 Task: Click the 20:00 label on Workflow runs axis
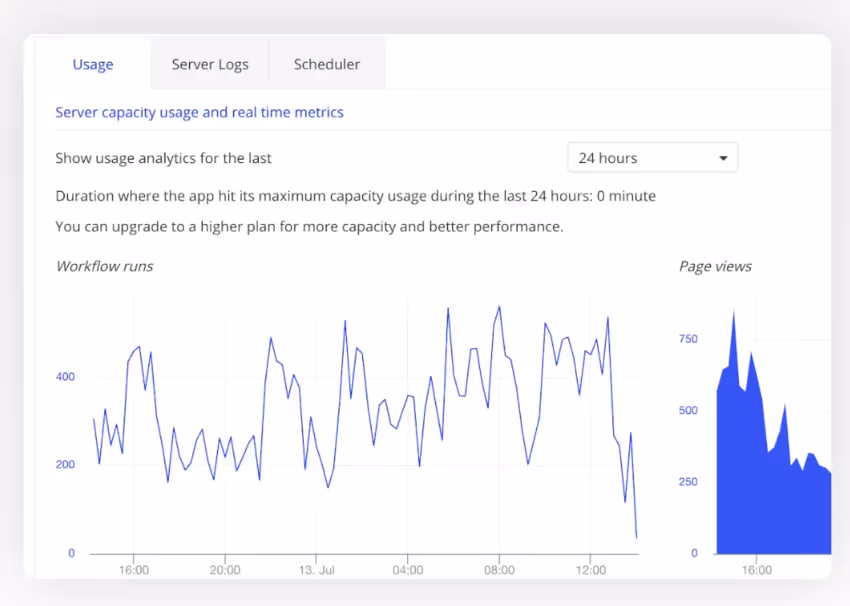[x=225, y=570]
